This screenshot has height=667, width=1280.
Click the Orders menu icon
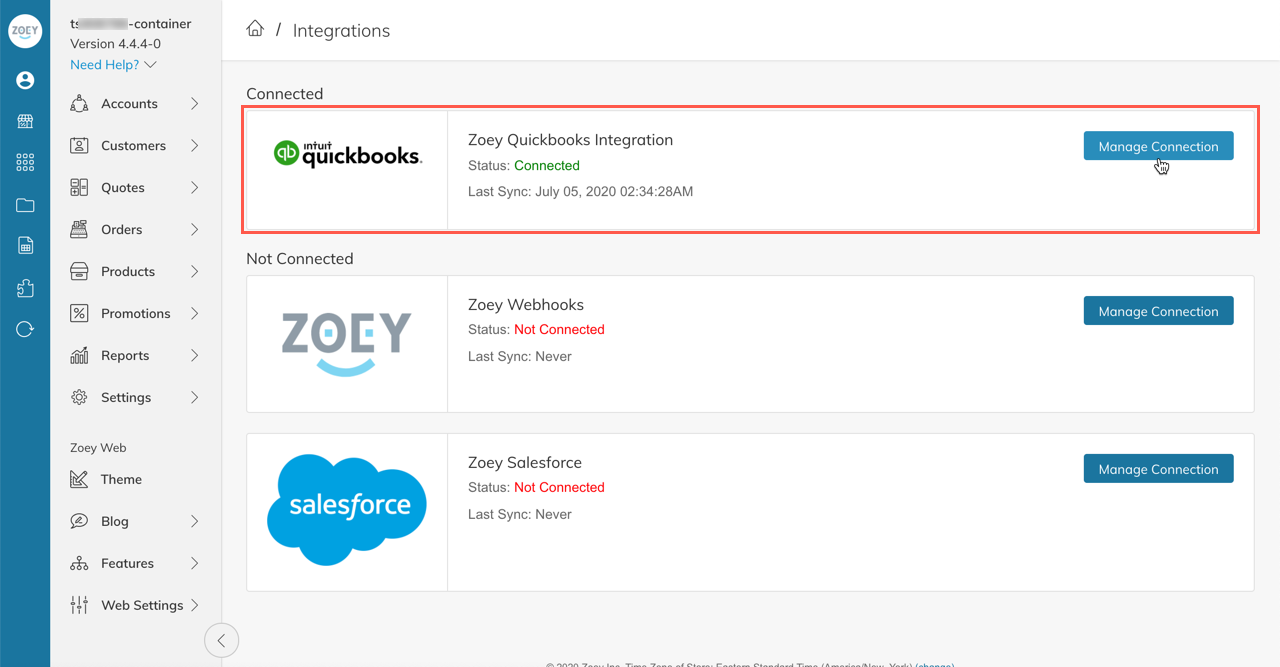[79, 229]
